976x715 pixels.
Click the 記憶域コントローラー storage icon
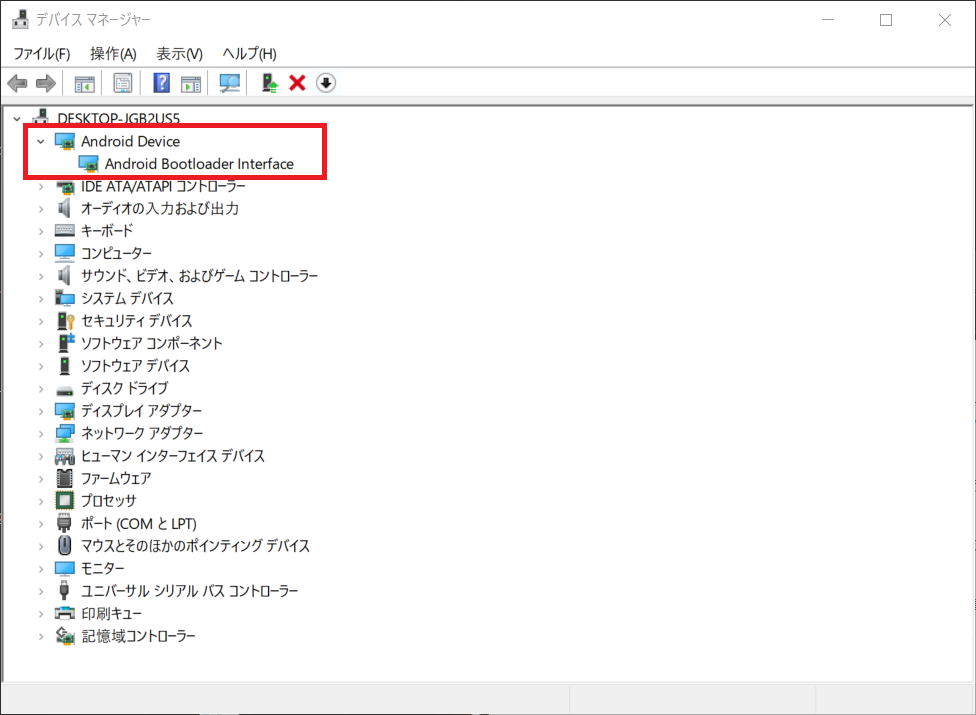click(x=65, y=635)
